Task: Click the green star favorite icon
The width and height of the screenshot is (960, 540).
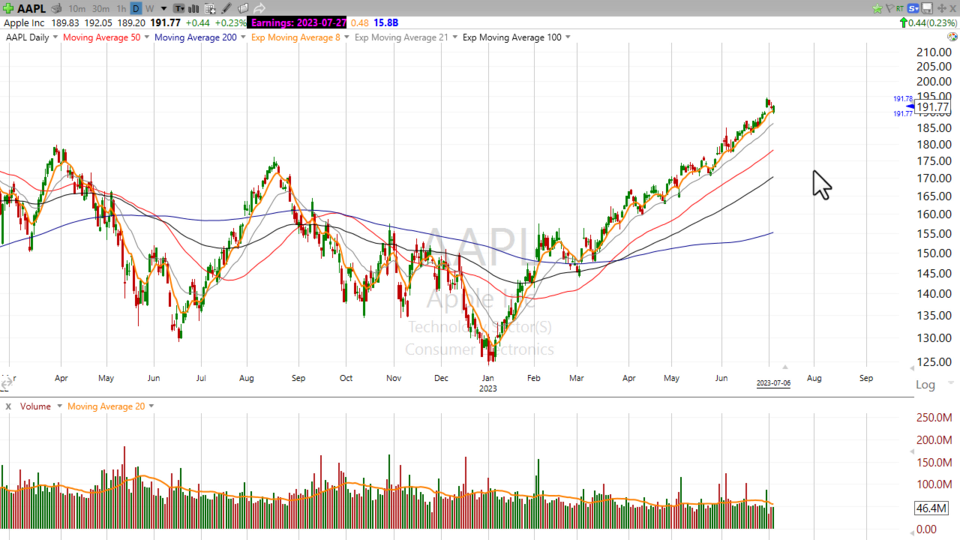Action: pyautogui.click(x=877, y=8)
